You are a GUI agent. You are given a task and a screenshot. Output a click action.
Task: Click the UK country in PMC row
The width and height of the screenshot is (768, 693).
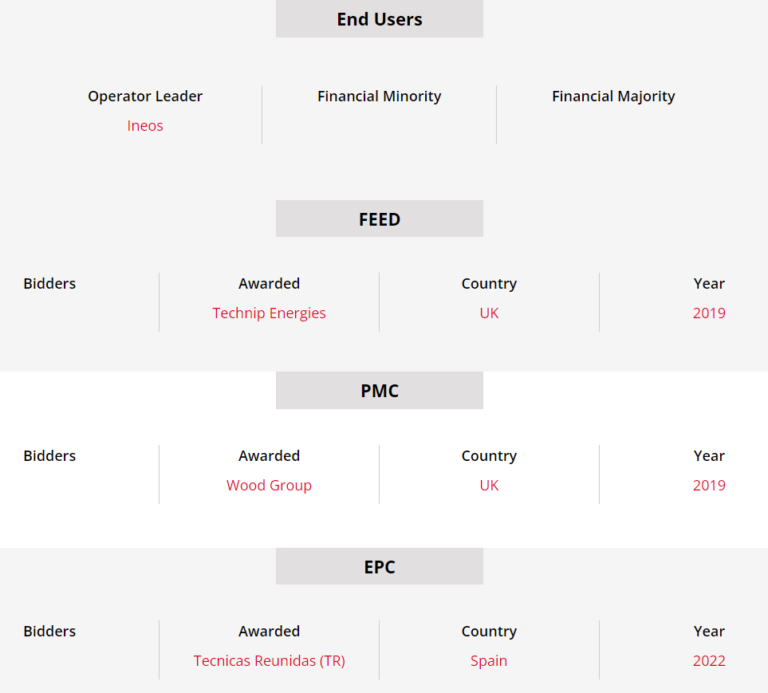(489, 485)
